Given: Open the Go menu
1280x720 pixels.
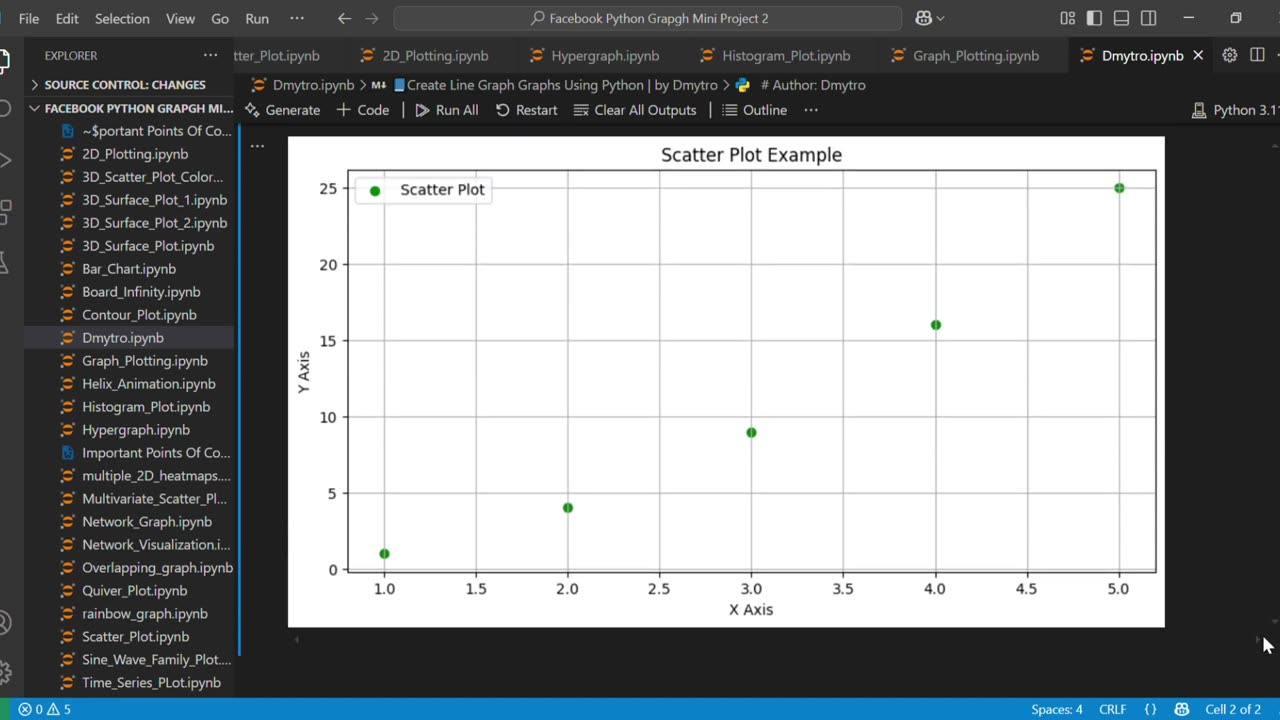Looking at the screenshot, I should tap(220, 18).
